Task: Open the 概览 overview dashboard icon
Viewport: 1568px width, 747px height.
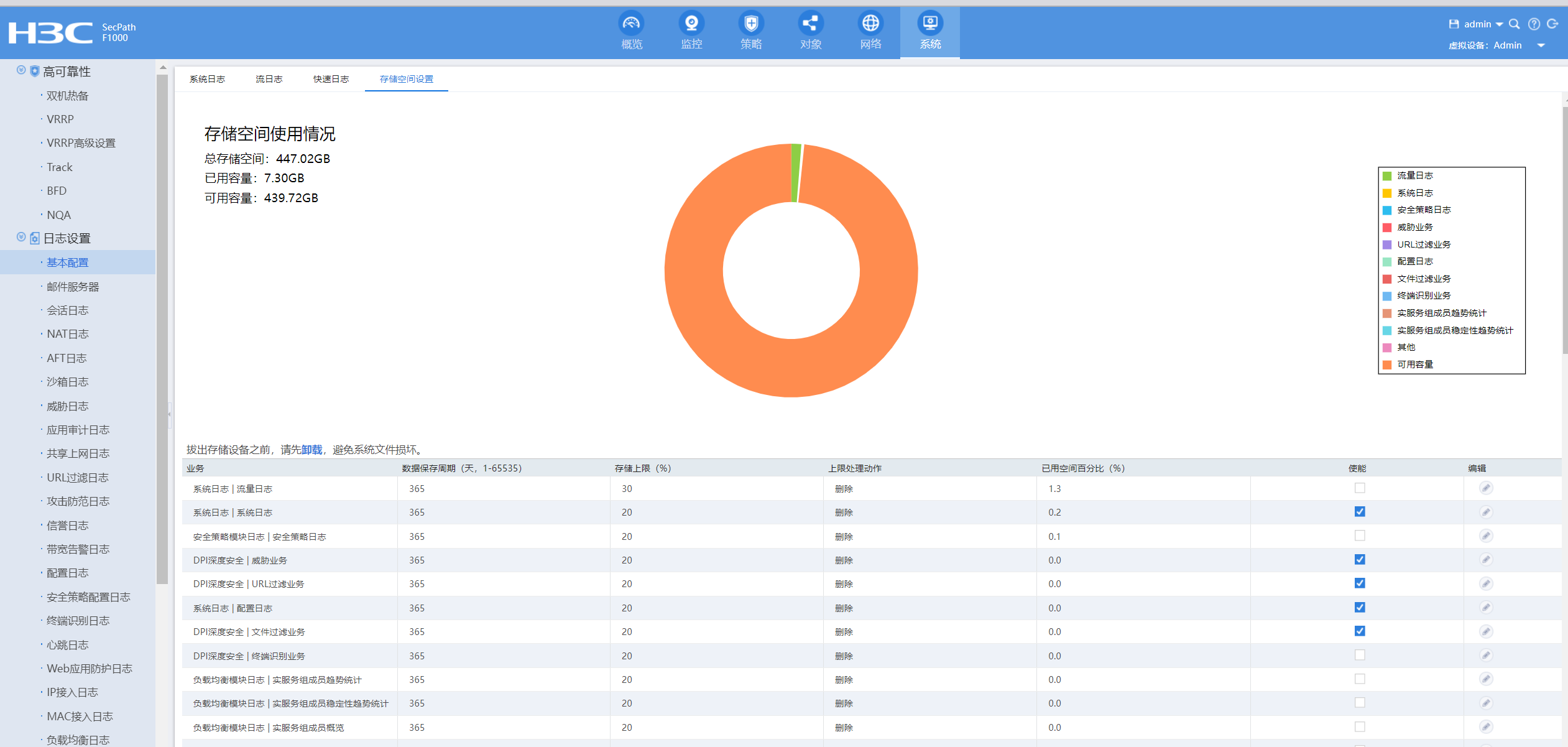Action: coord(631,24)
